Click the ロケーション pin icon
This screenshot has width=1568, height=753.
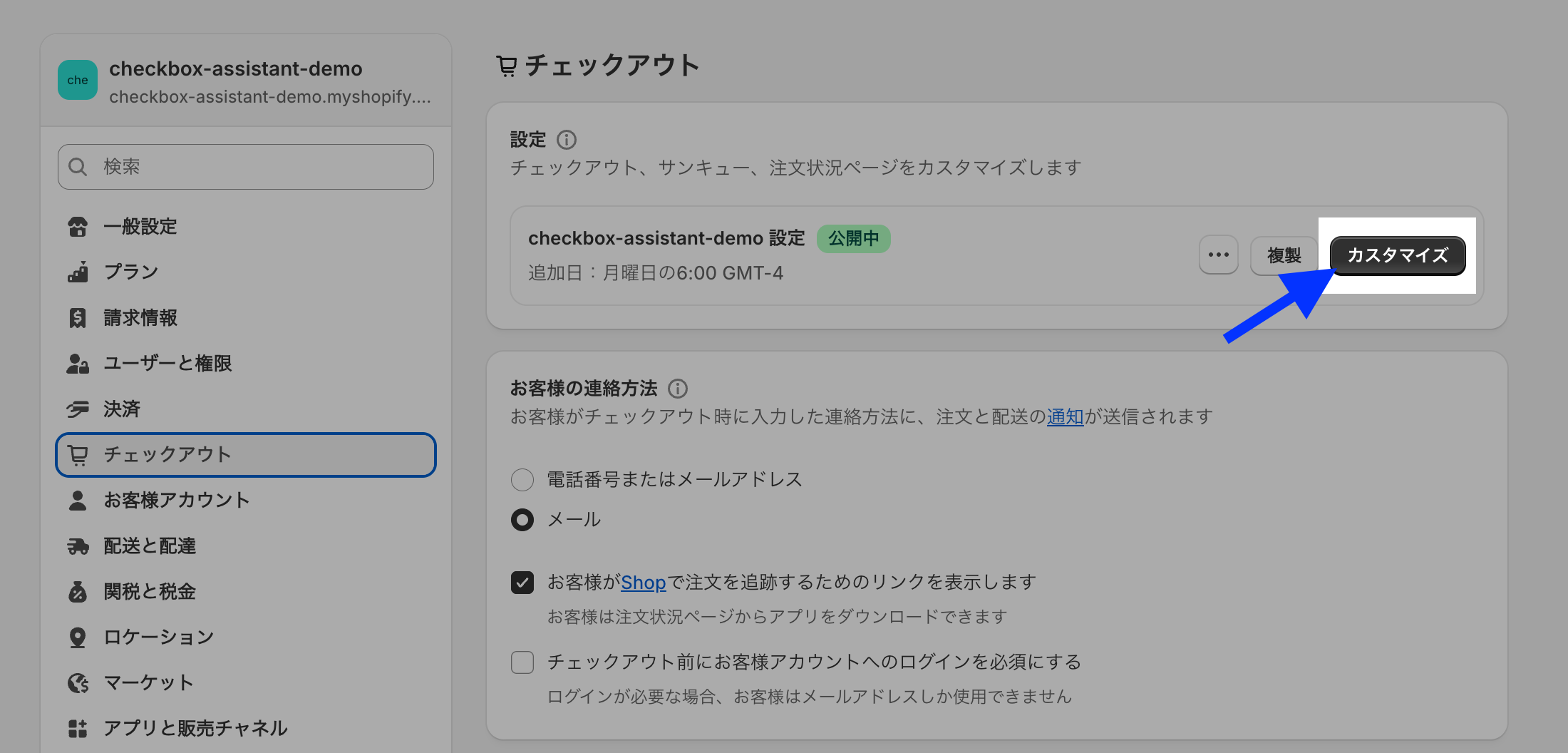point(78,637)
